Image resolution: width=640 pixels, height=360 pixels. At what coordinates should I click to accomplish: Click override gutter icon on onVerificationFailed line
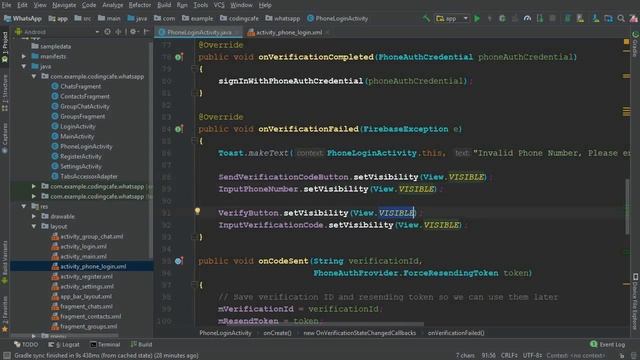click(178, 129)
